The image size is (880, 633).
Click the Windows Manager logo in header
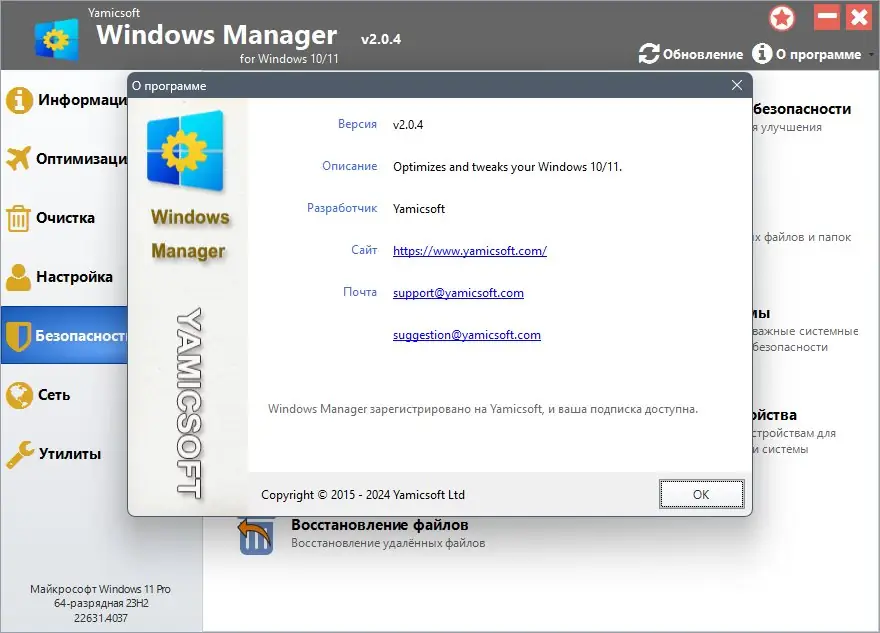(x=56, y=39)
